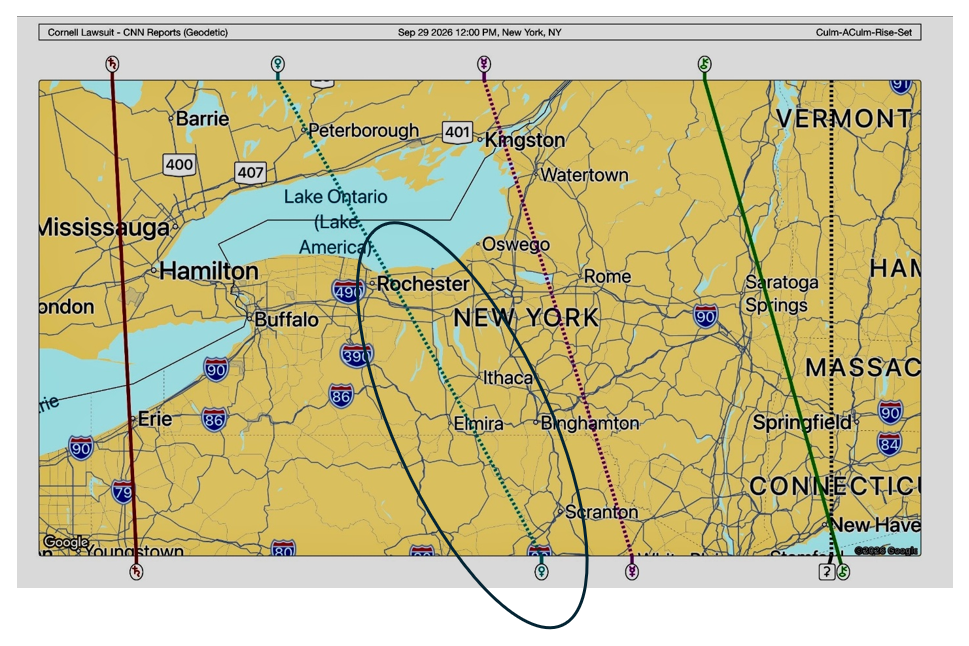Click the Lake Ontario label

tap(336, 197)
